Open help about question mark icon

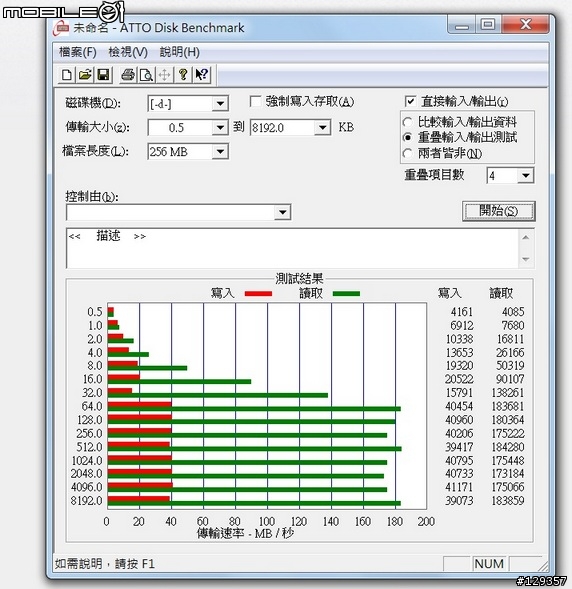183,75
